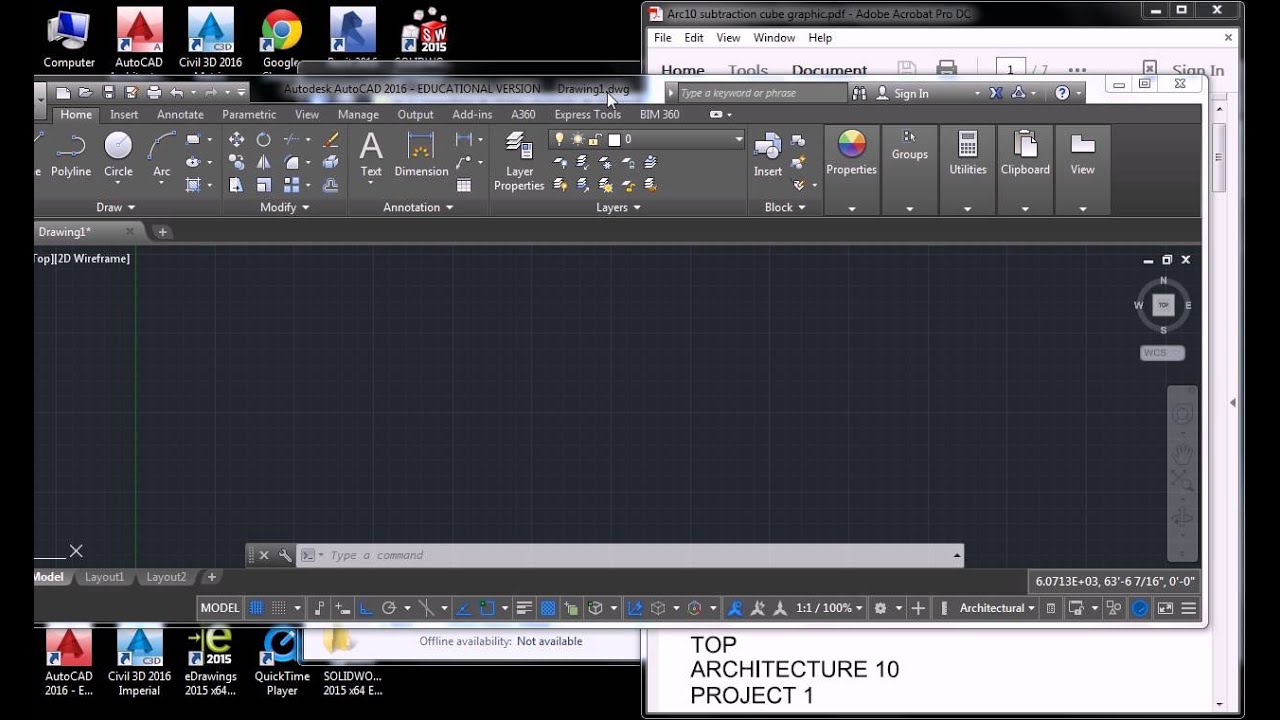Screen dimensions: 1280x720
Task: Click the Plot printer icon in quick access toolbar
Action: click(153, 92)
